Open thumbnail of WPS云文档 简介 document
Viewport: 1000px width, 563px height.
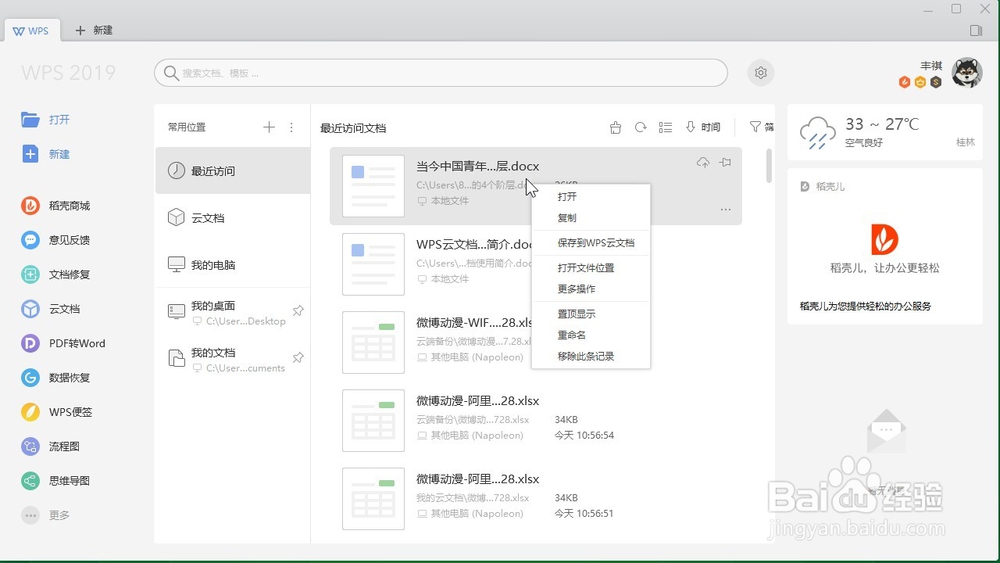pos(373,264)
